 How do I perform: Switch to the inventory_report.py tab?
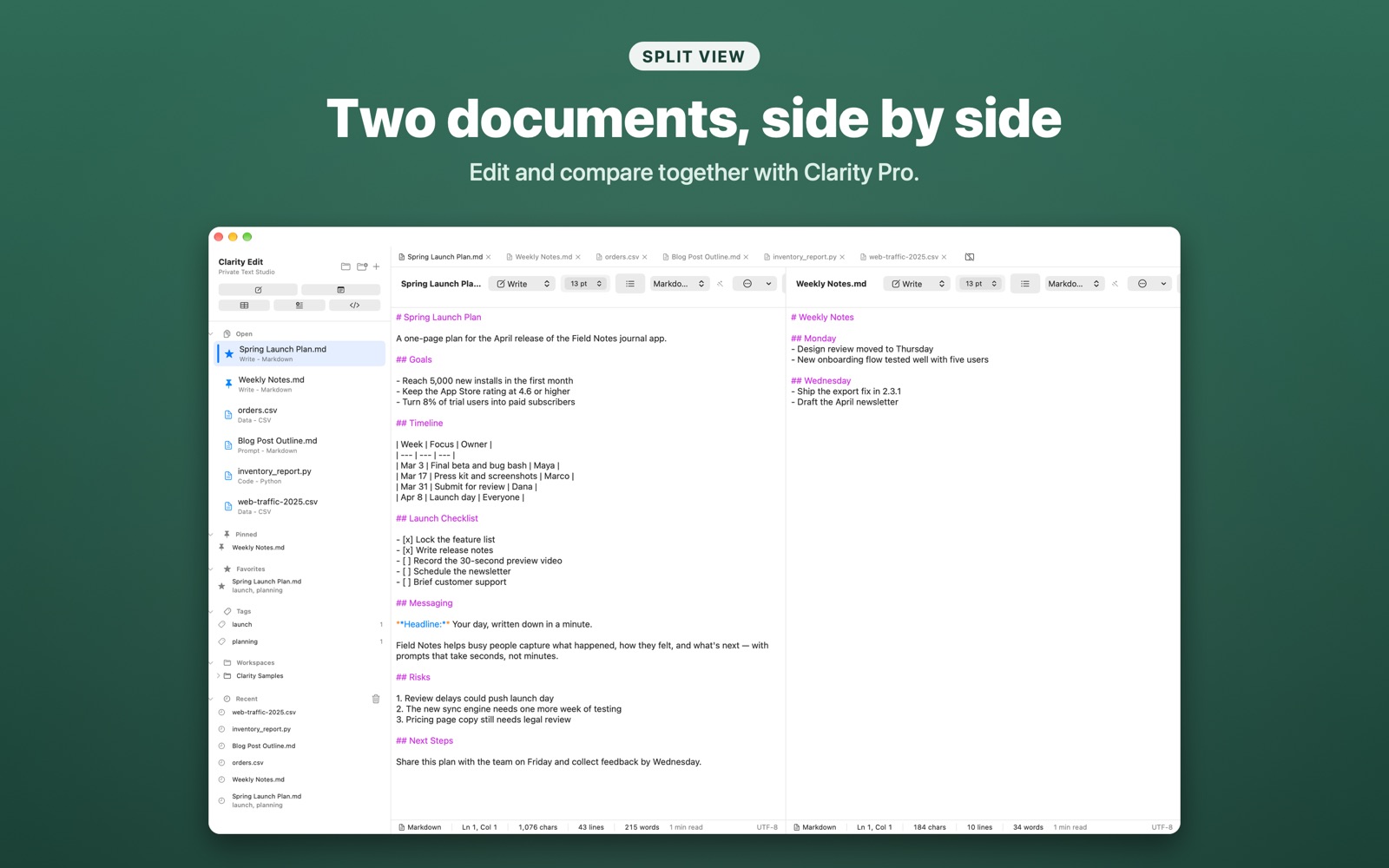(804, 257)
